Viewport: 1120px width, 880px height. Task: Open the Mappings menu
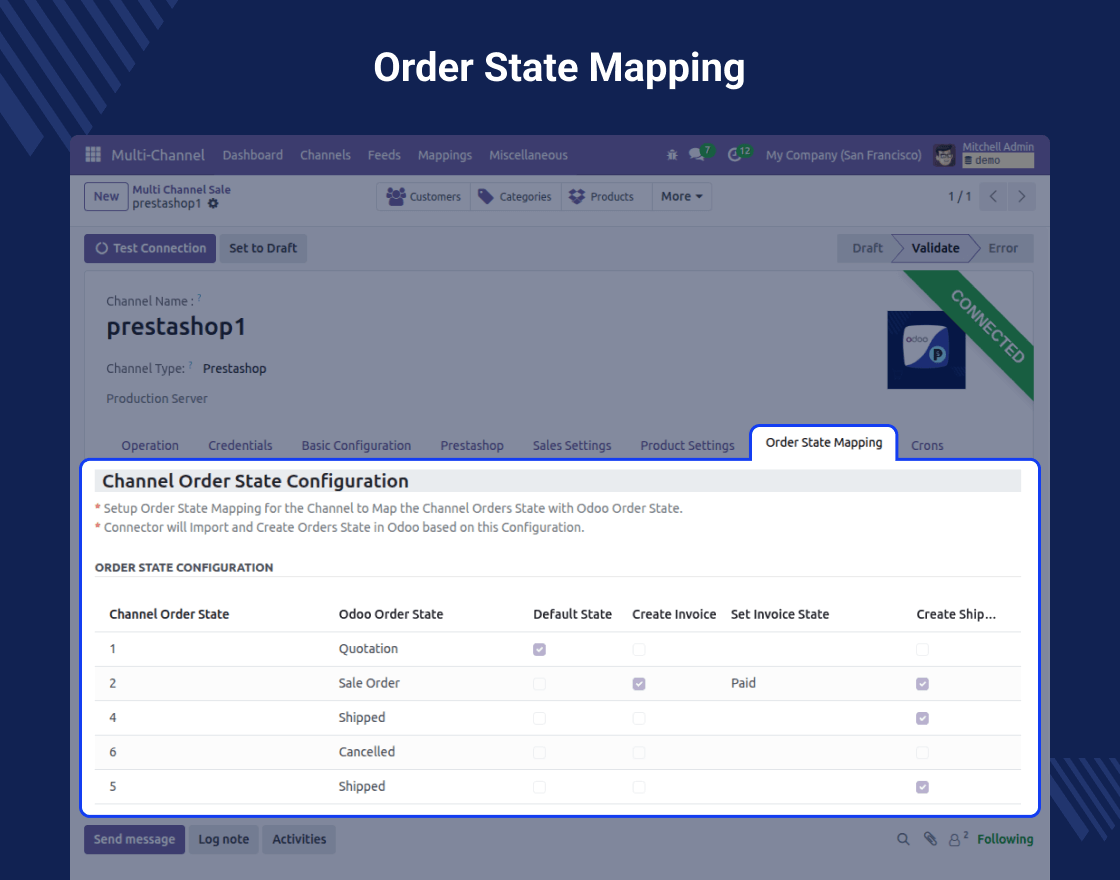(444, 155)
